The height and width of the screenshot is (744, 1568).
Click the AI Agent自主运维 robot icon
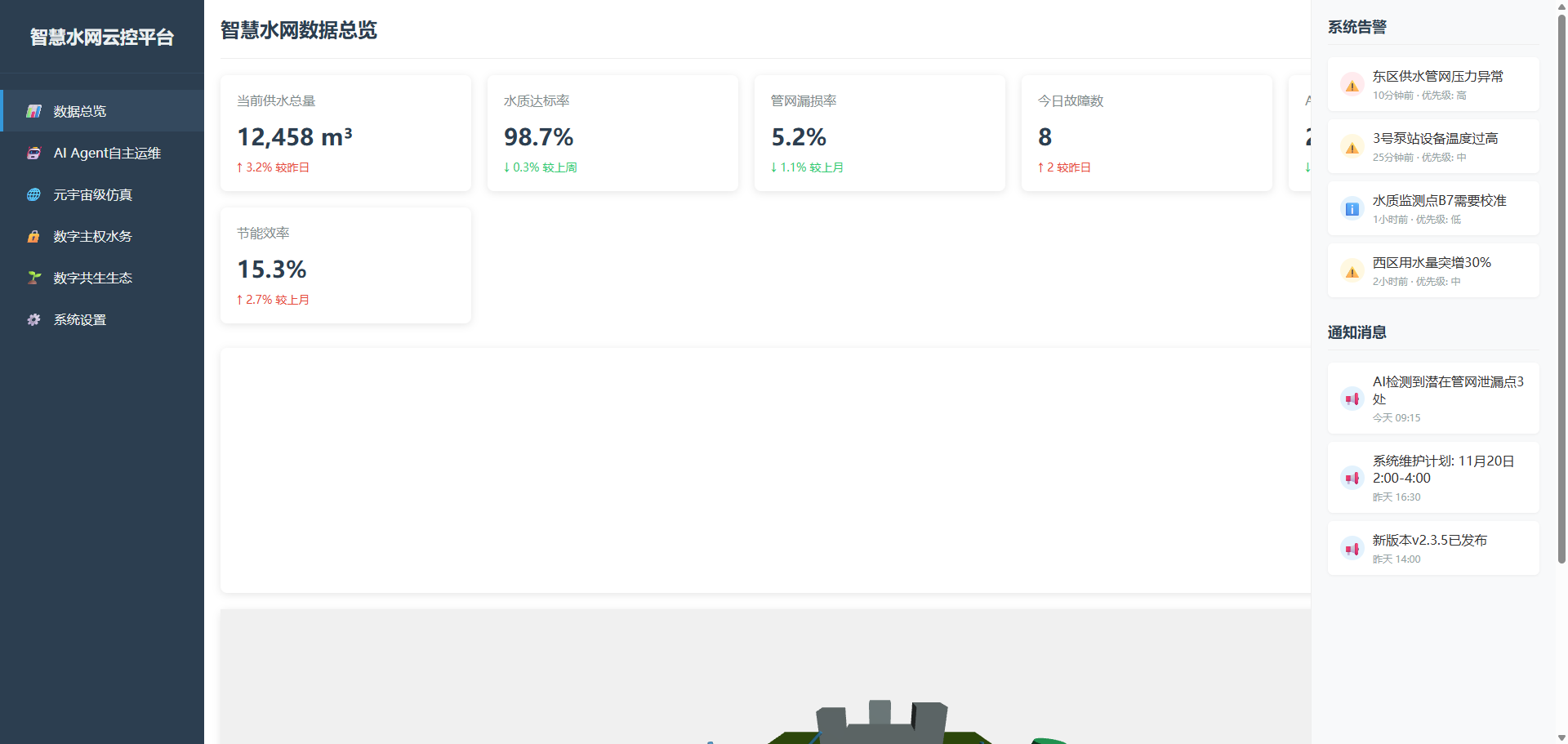coord(33,153)
